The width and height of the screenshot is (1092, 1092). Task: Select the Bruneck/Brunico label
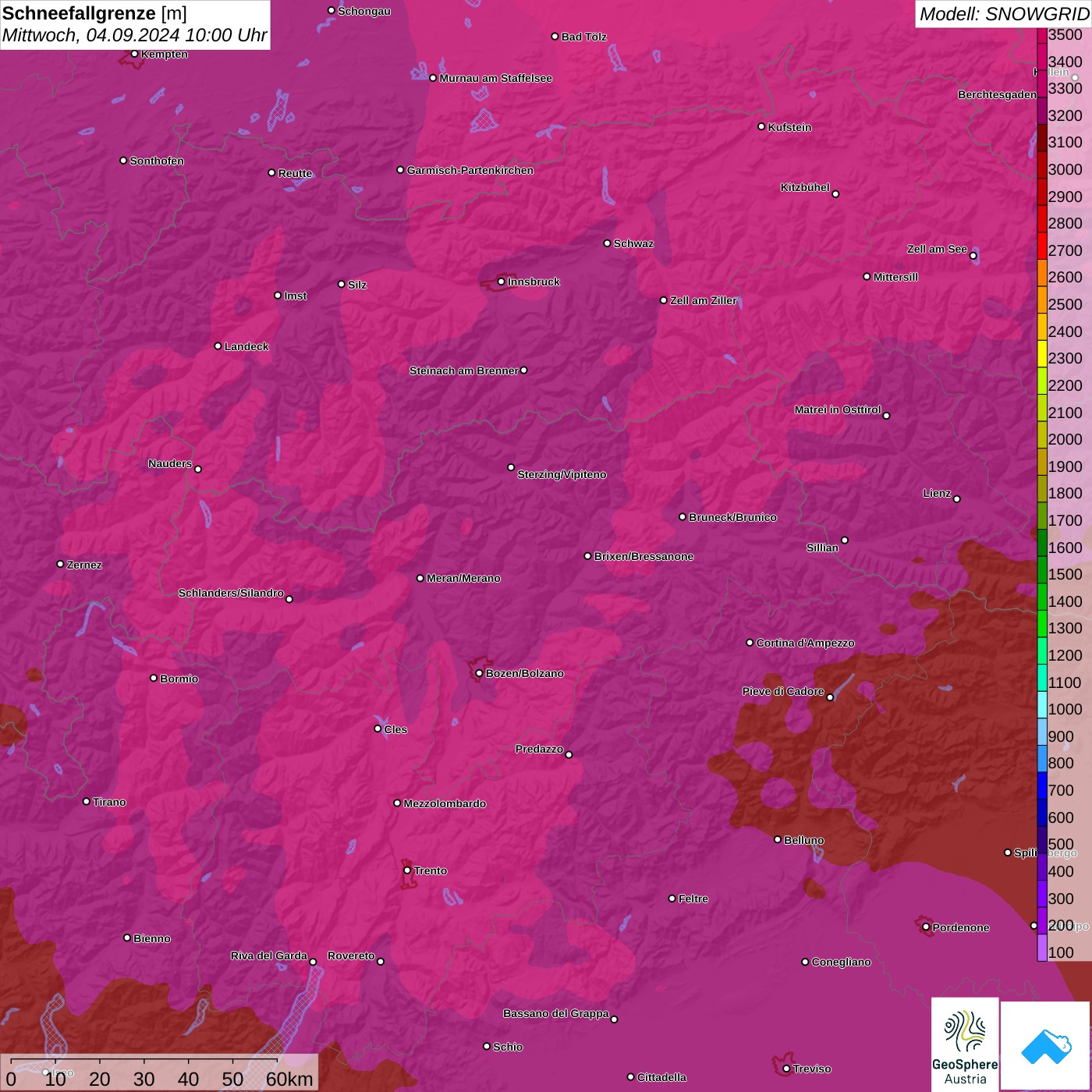click(x=732, y=517)
